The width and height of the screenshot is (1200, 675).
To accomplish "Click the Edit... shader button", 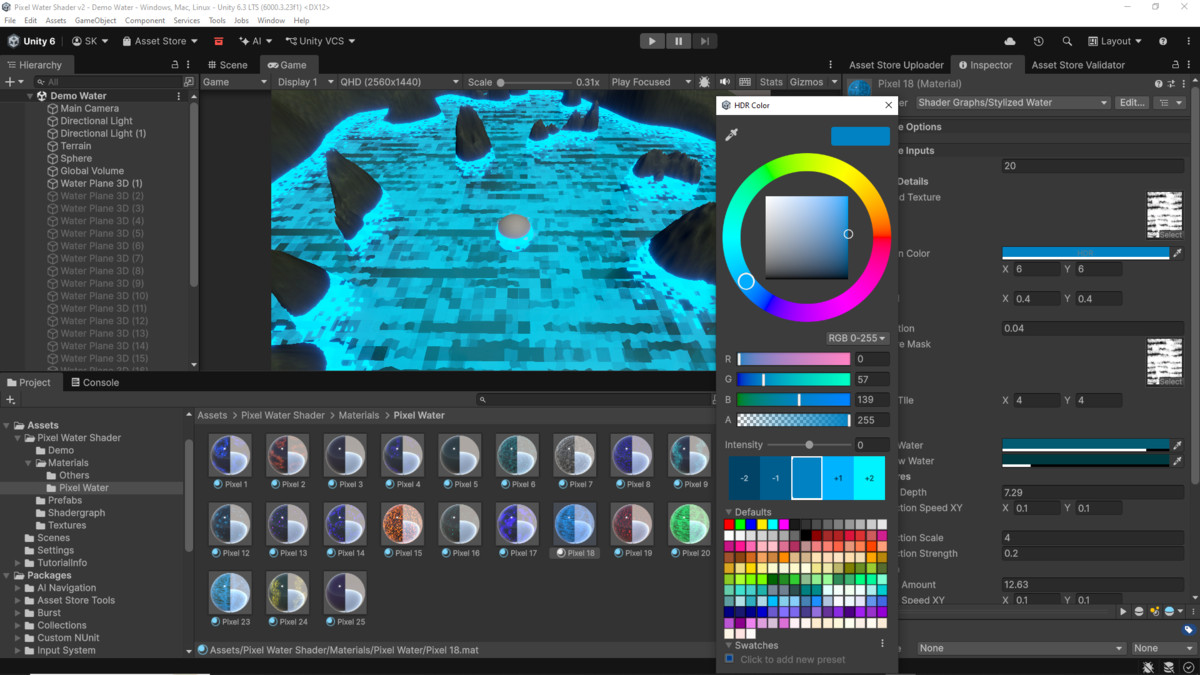I will tap(1132, 102).
